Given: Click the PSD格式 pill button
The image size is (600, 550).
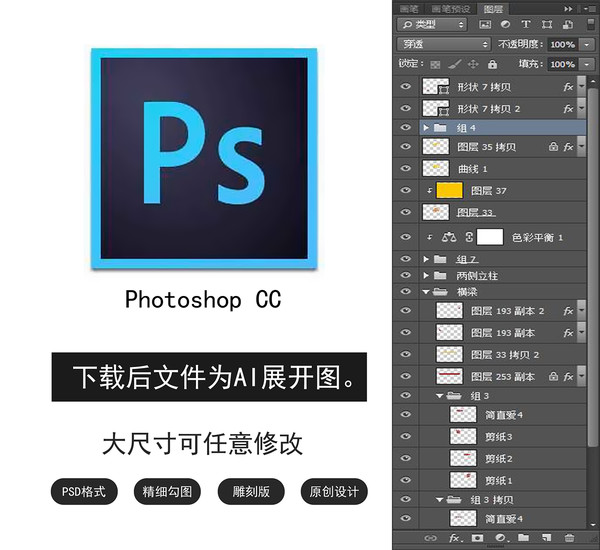Looking at the screenshot, I should [x=84, y=491].
